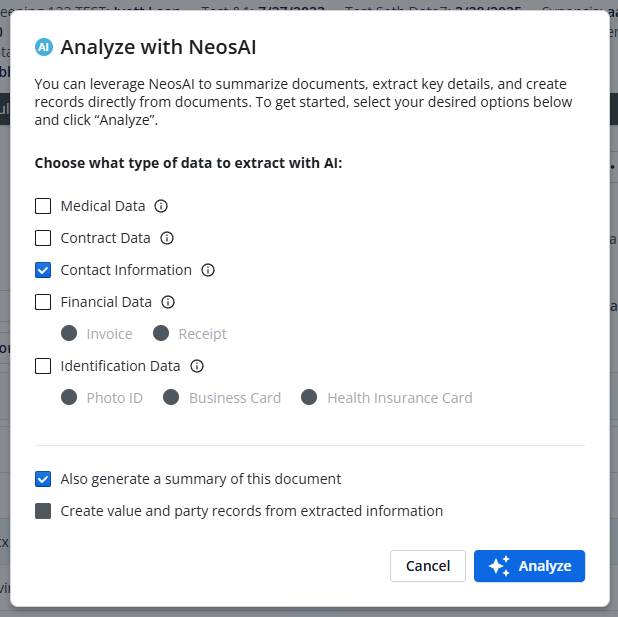Screen dimensions: 618x617
Task: Show the Financial Data info tooltip icon
Action: 168,302
